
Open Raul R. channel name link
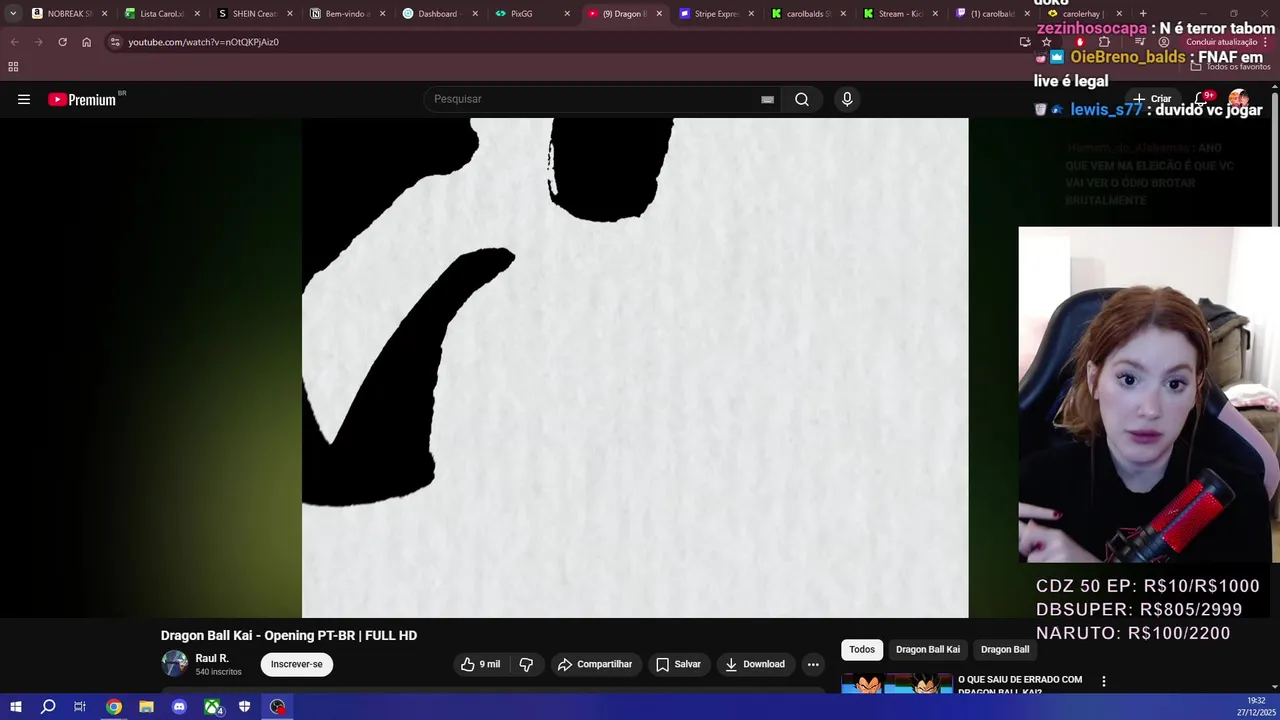(212, 658)
